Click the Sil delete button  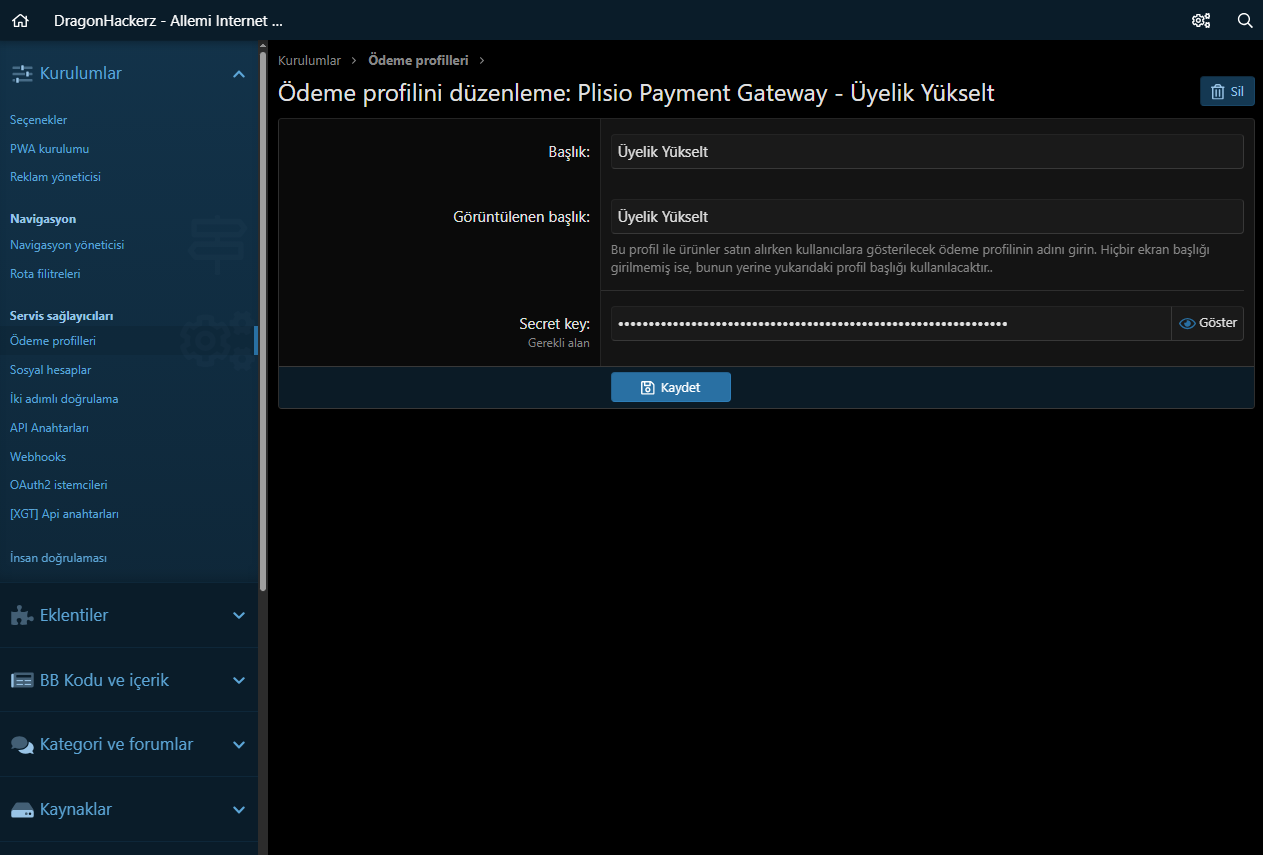tap(1227, 92)
